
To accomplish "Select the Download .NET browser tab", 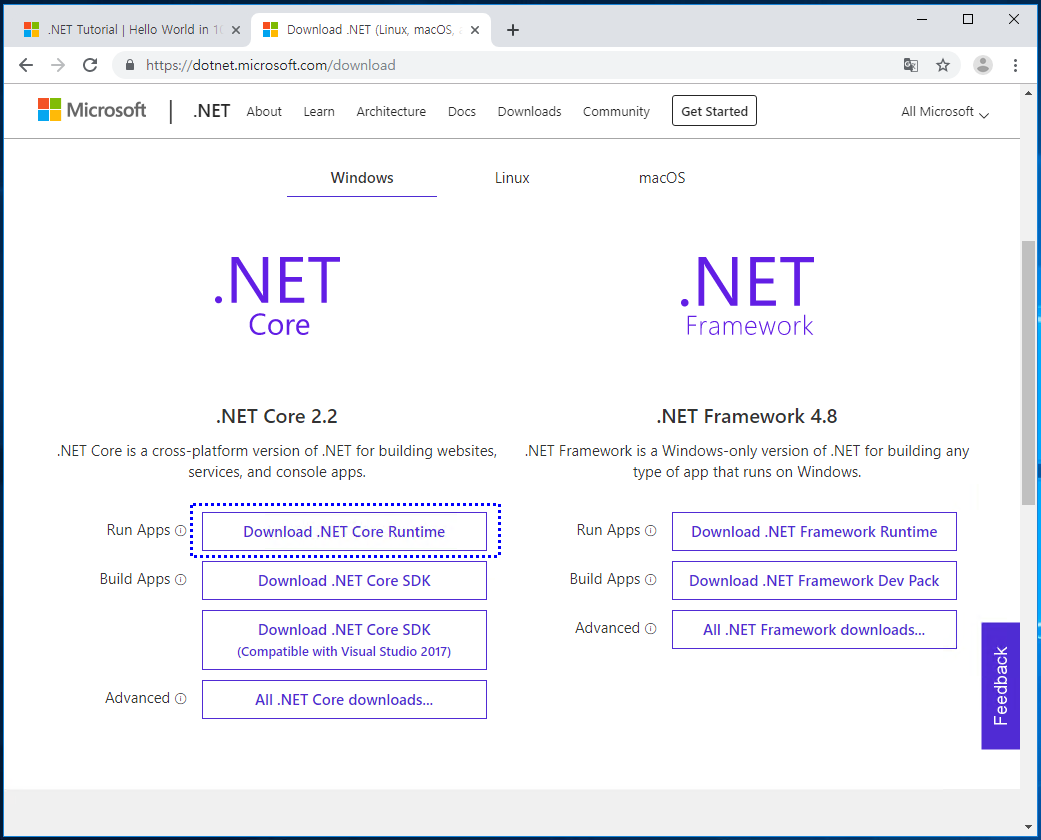I will pyautogui.click(x=370, y=30).
